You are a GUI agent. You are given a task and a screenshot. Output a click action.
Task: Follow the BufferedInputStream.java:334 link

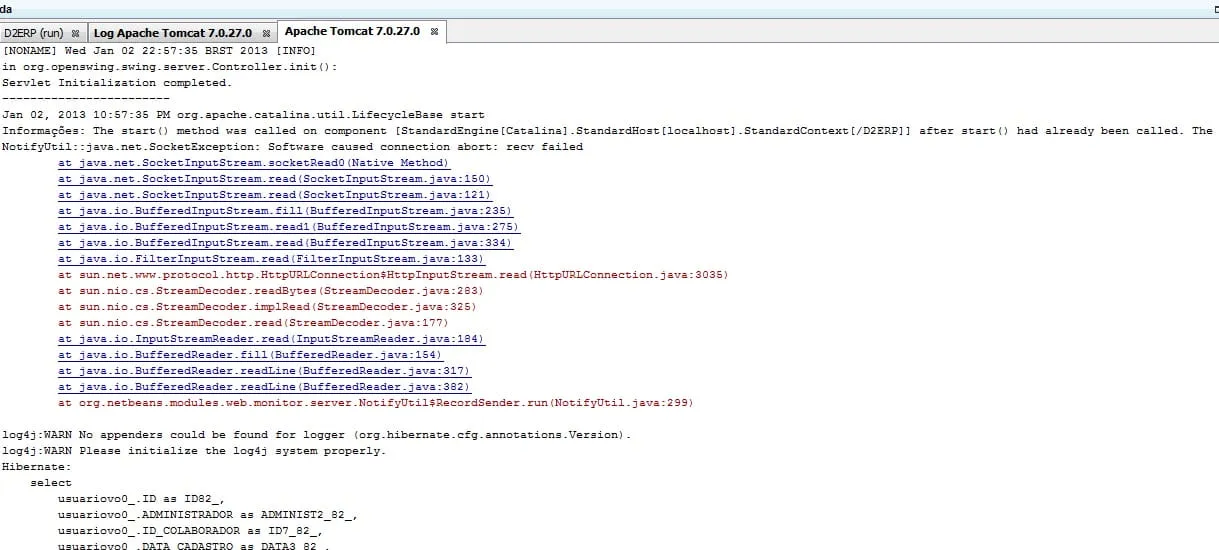click(x=285, y=243)
